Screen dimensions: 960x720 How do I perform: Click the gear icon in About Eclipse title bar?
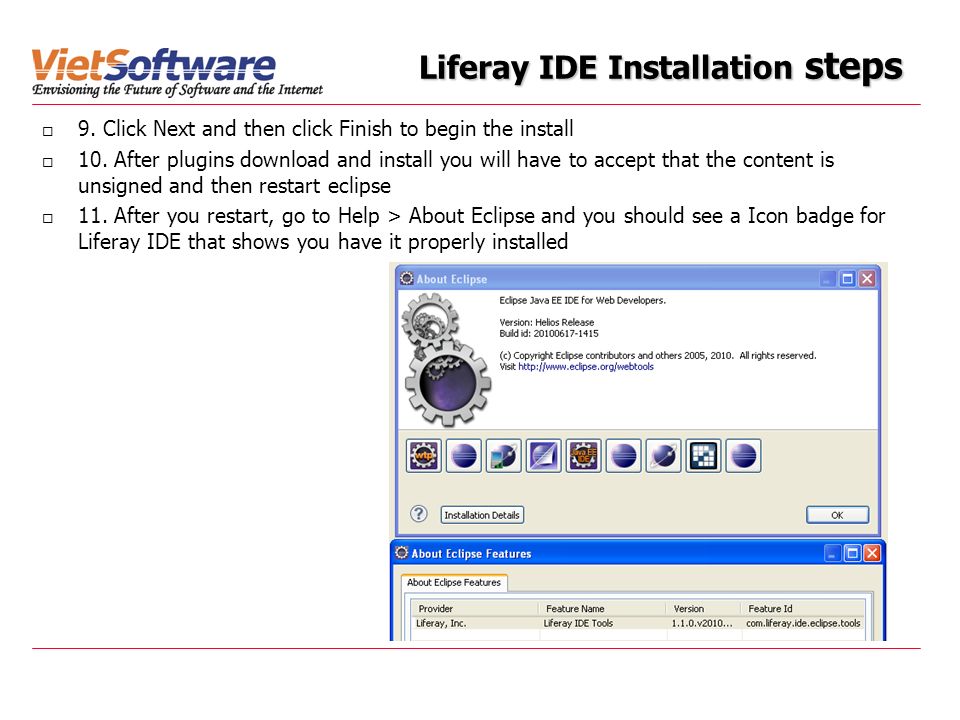coord(407,279)
